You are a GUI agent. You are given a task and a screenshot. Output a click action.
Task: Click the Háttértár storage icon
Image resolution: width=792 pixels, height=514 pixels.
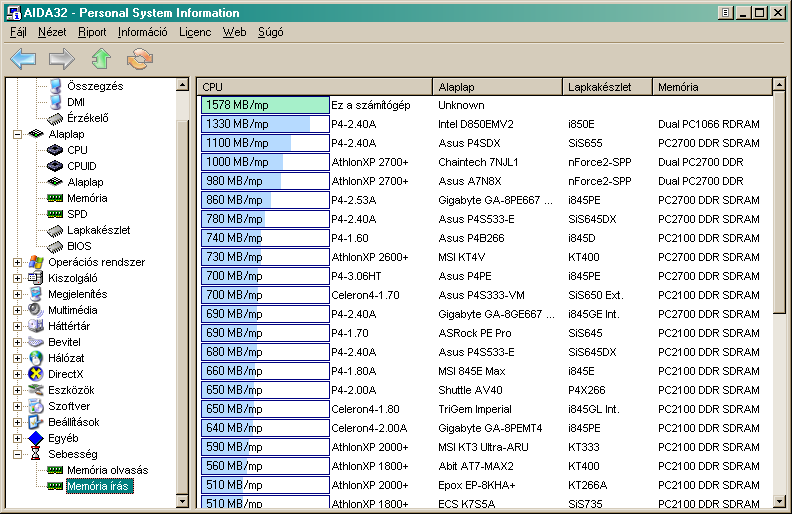tap(36, 326)
